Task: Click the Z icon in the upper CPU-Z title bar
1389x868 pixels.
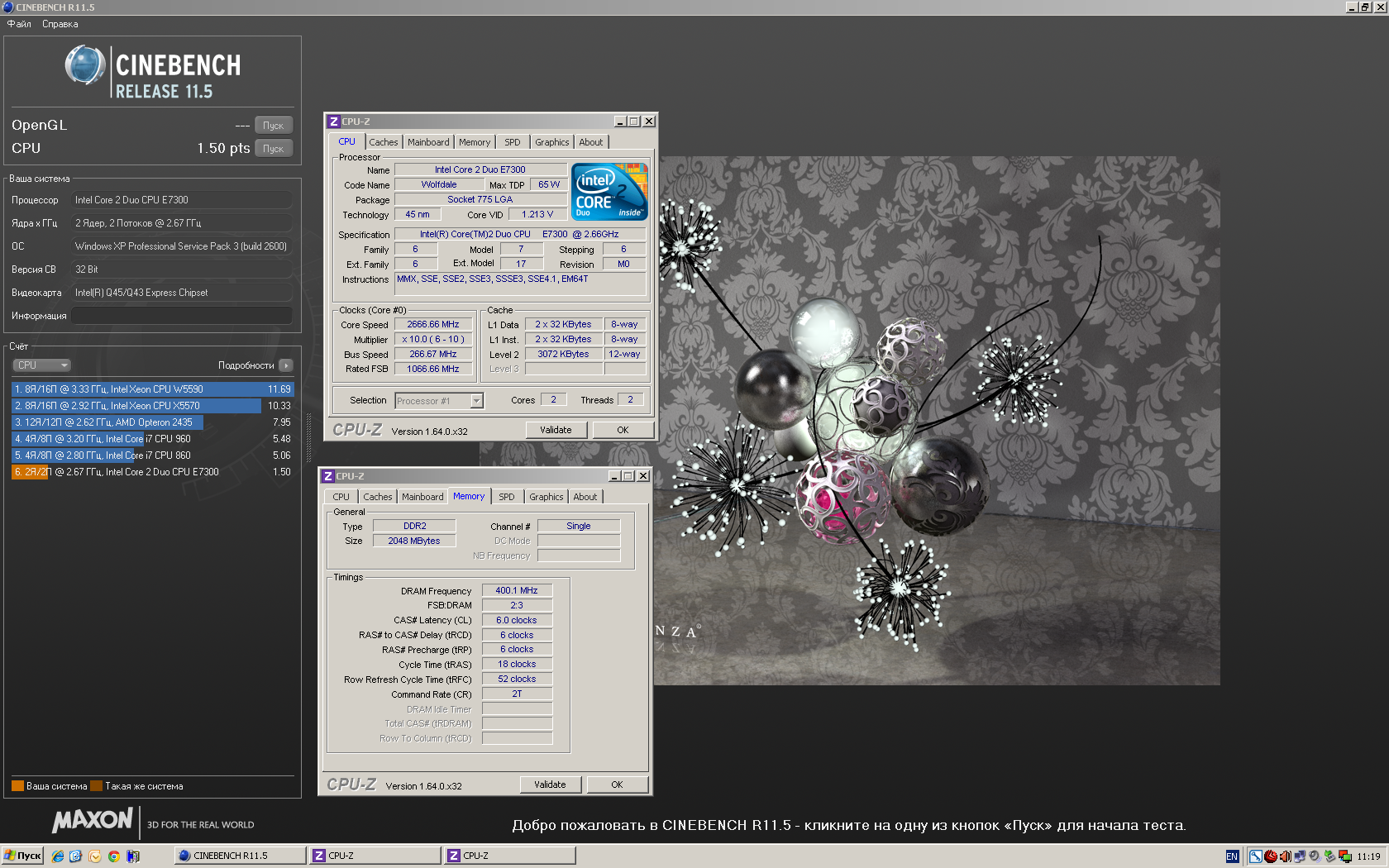Action: point(334,122)
